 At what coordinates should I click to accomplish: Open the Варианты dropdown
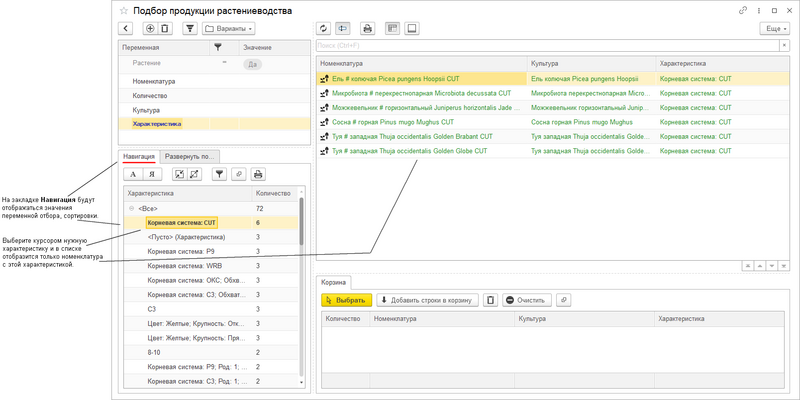[x=229, y=28]
